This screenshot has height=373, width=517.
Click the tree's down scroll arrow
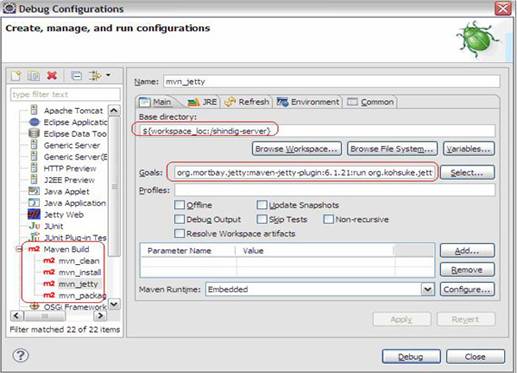(114, 304)
